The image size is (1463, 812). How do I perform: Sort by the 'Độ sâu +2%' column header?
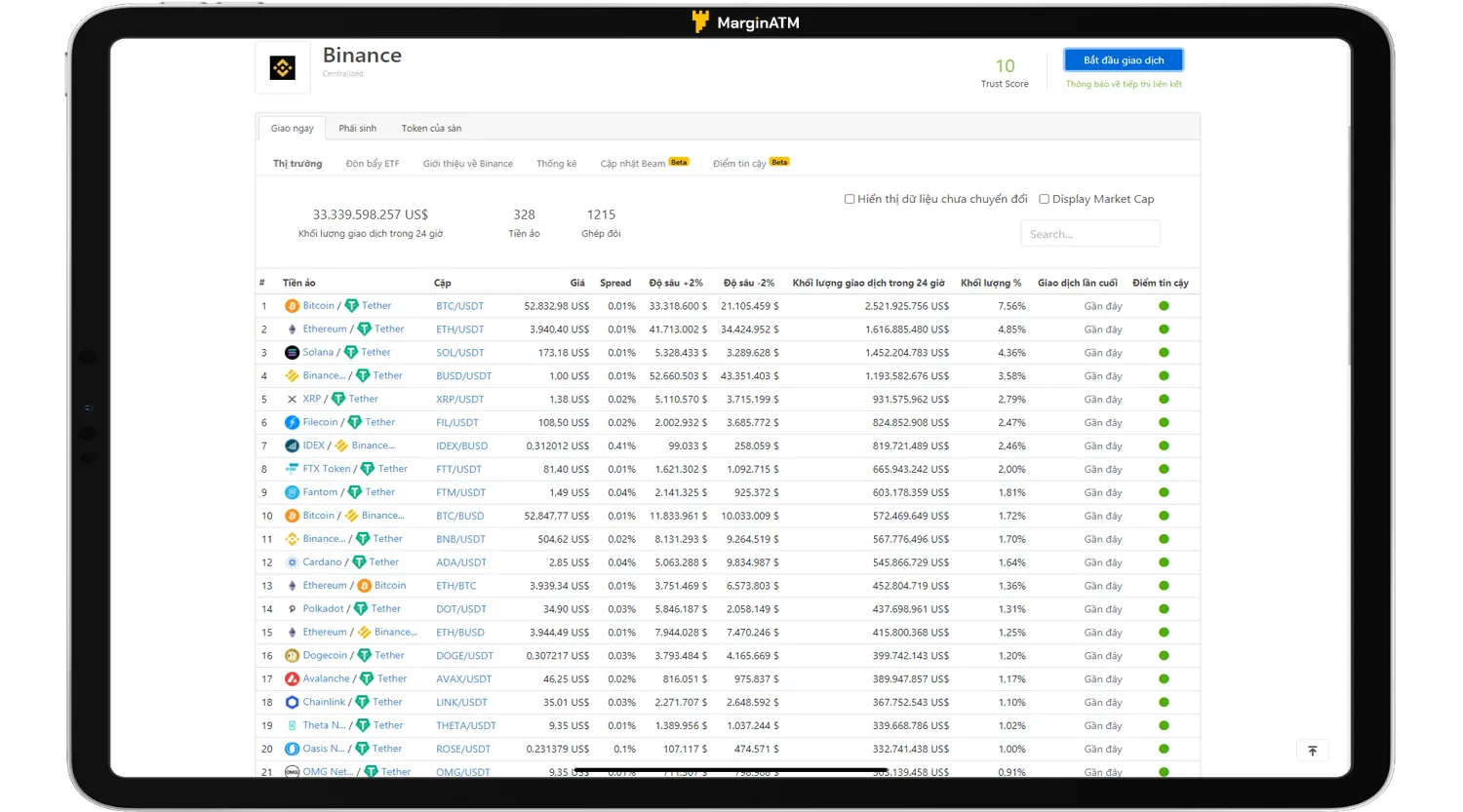676,283
